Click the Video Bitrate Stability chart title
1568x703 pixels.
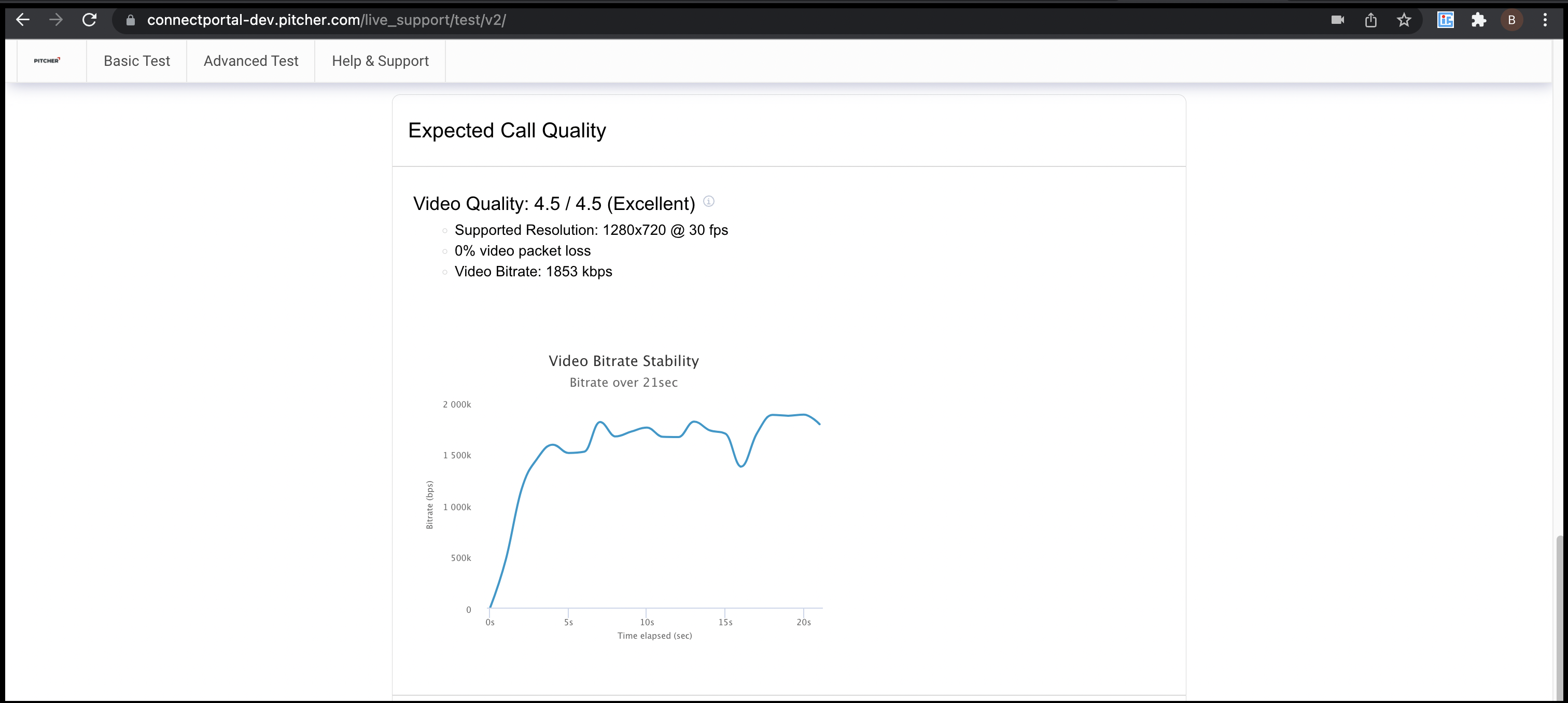(x=623, y=361)
